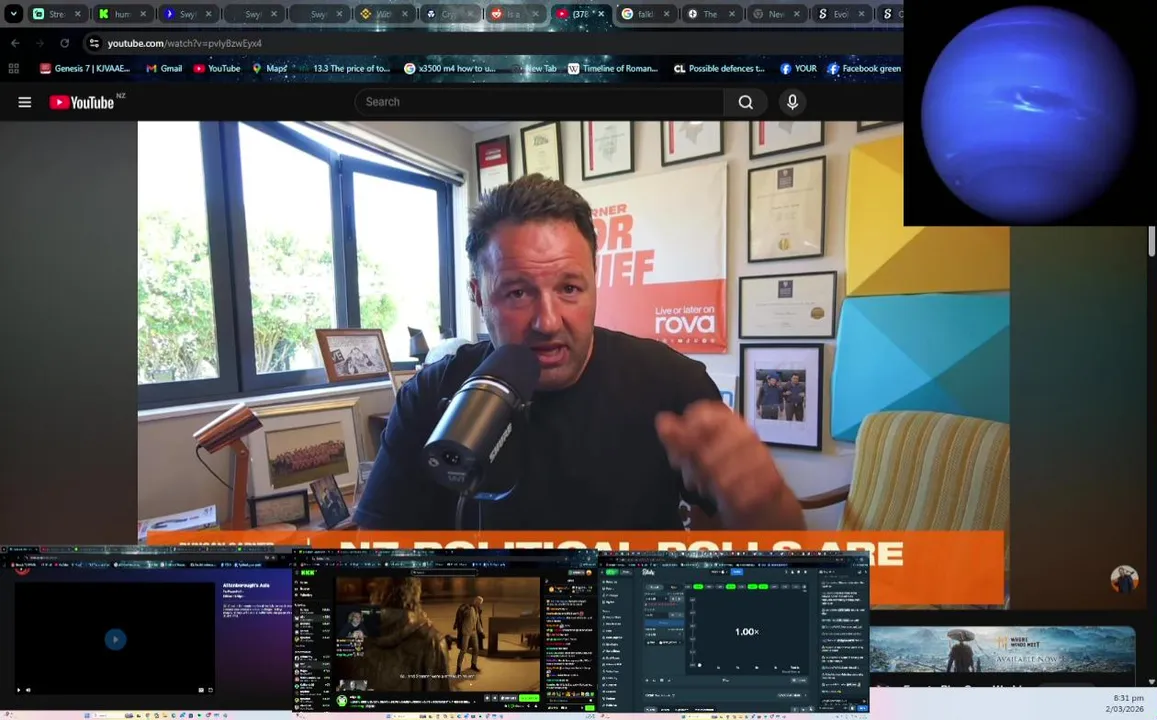Viewport: 1157px width, 720px height.
Task: Switch to the 'Stre' browser tab
Action: point(57,13)
